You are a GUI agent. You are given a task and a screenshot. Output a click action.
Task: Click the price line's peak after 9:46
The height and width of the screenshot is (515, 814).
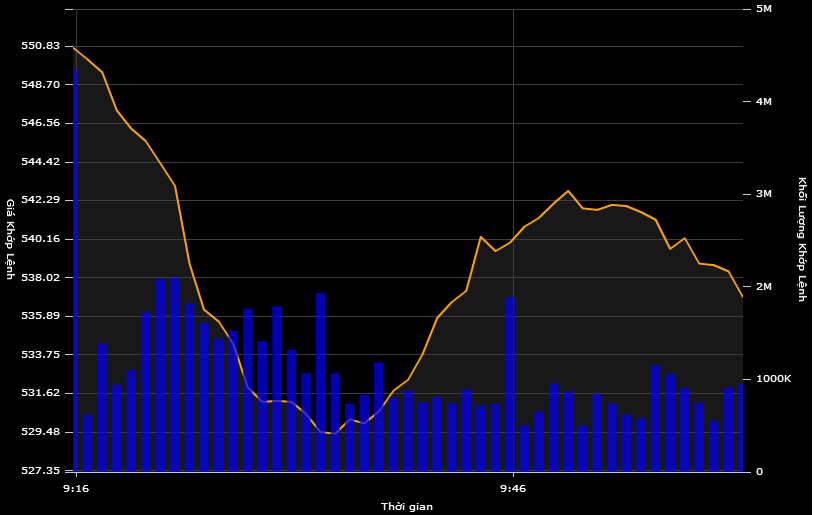click(568, 191)
